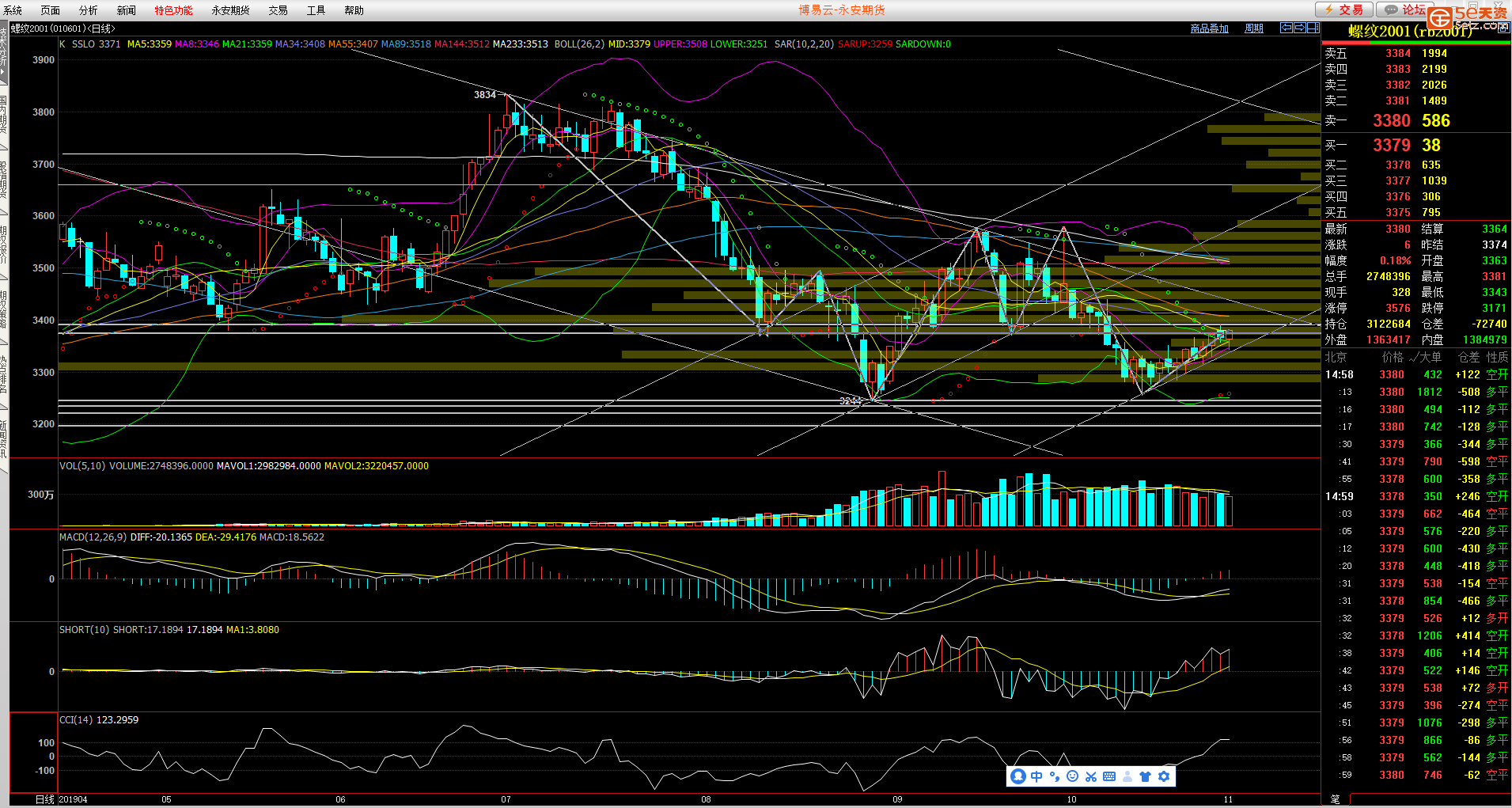Toggle the split panel layout icon
This screenshot has width=1512, height=808.
coord(1313,28)
